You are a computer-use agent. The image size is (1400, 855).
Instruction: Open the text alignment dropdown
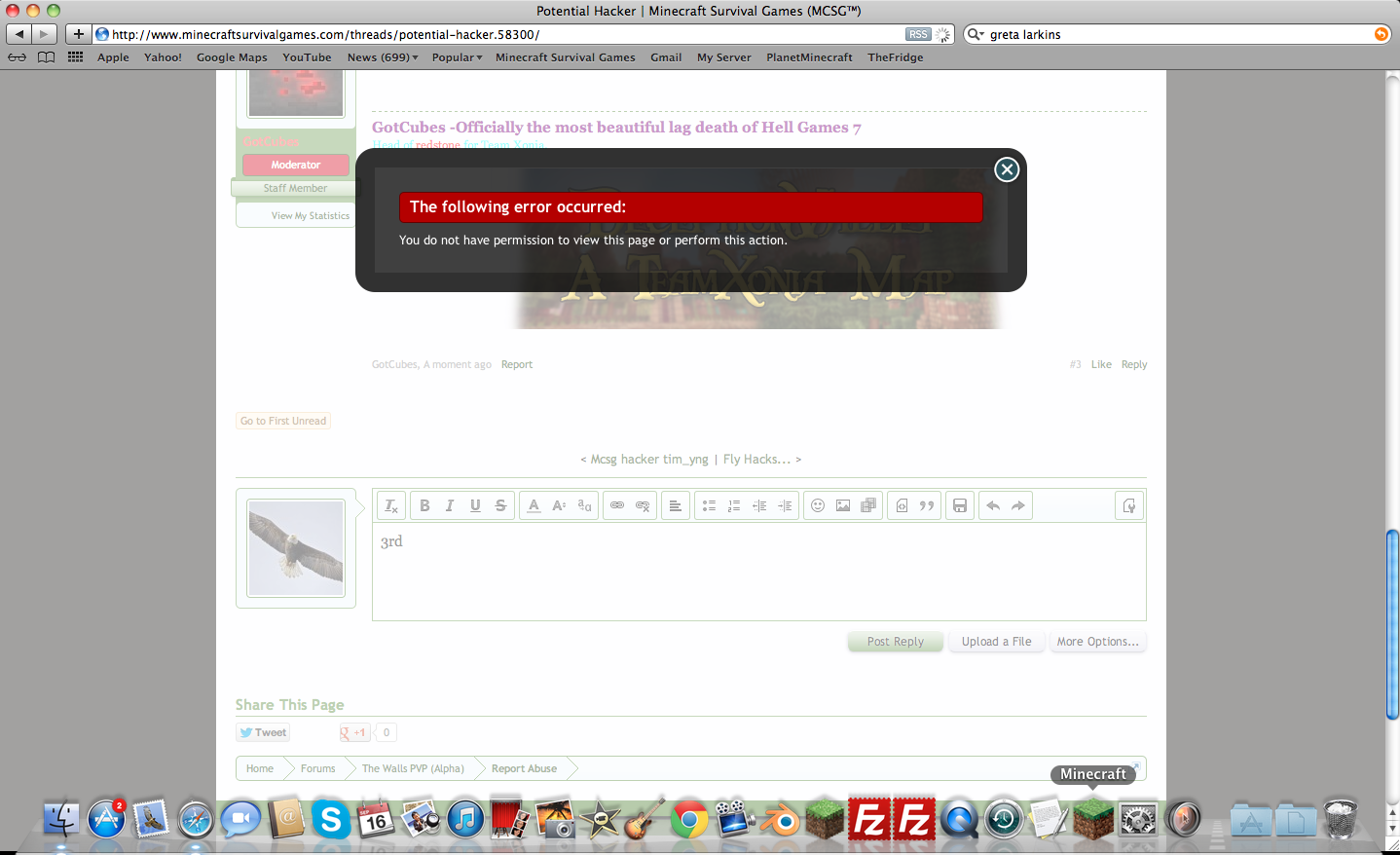coord(676,505)
